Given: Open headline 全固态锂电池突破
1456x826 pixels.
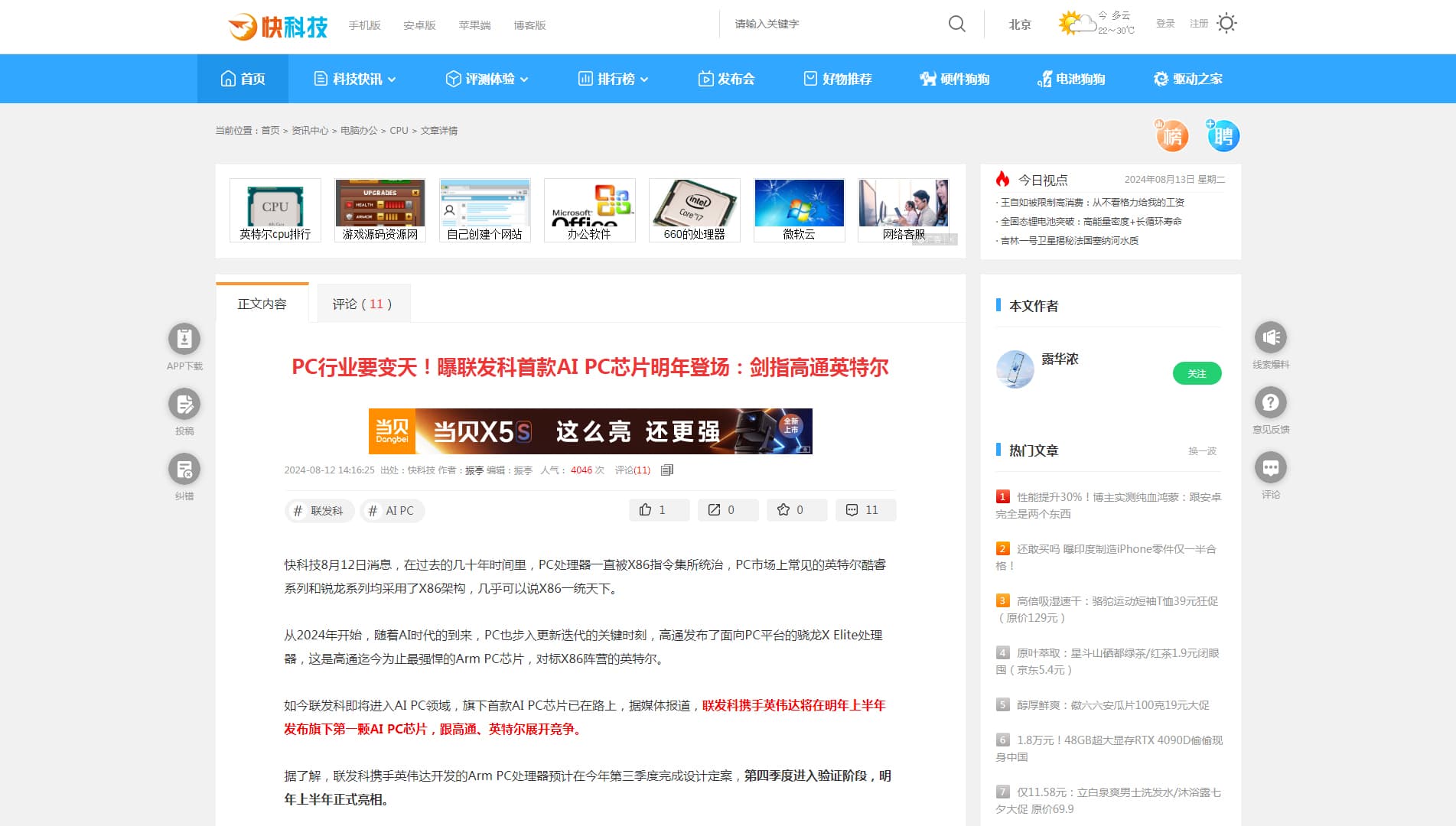Looking at the screenshot, I should pos(1091,222).
